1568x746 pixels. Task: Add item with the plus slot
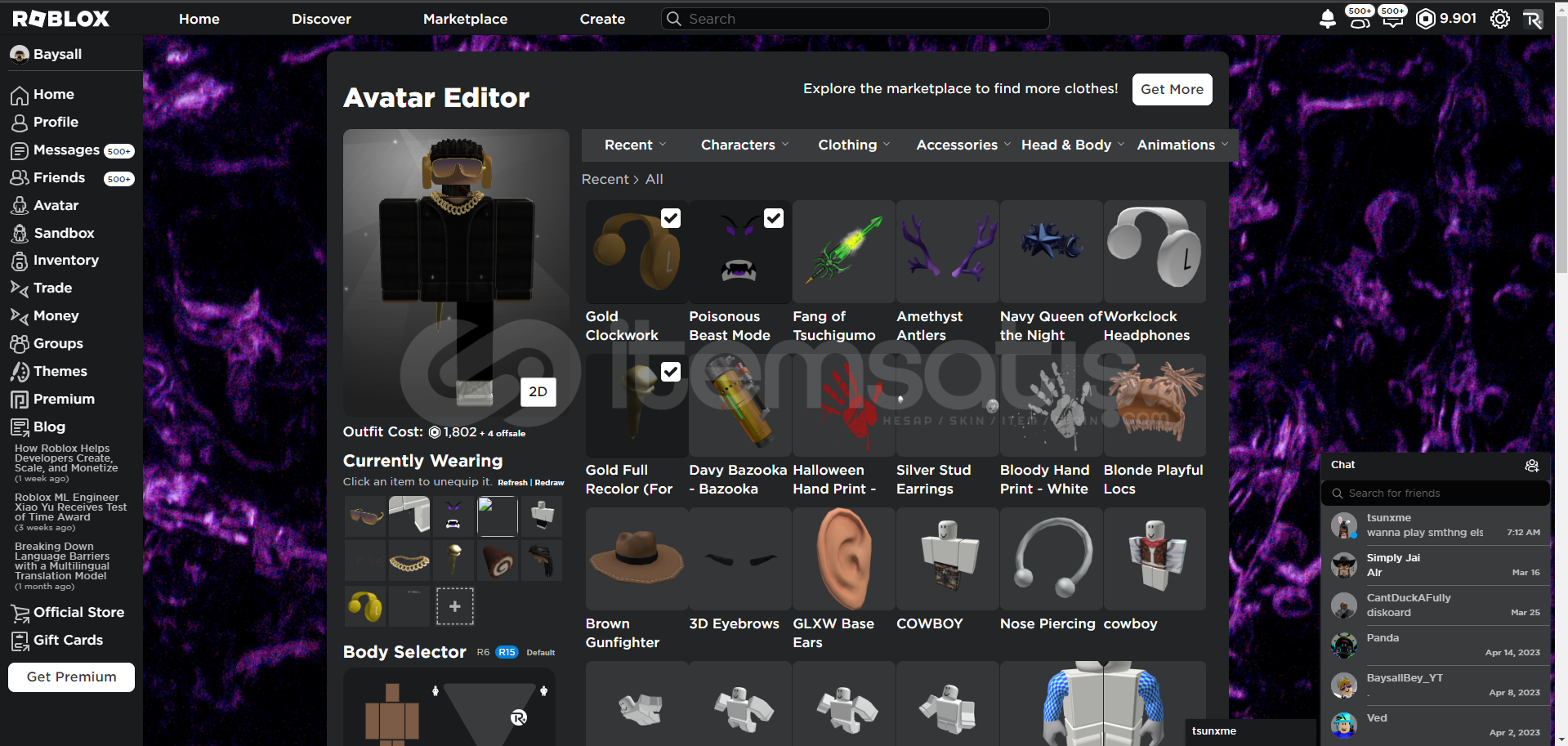[455, 606]
